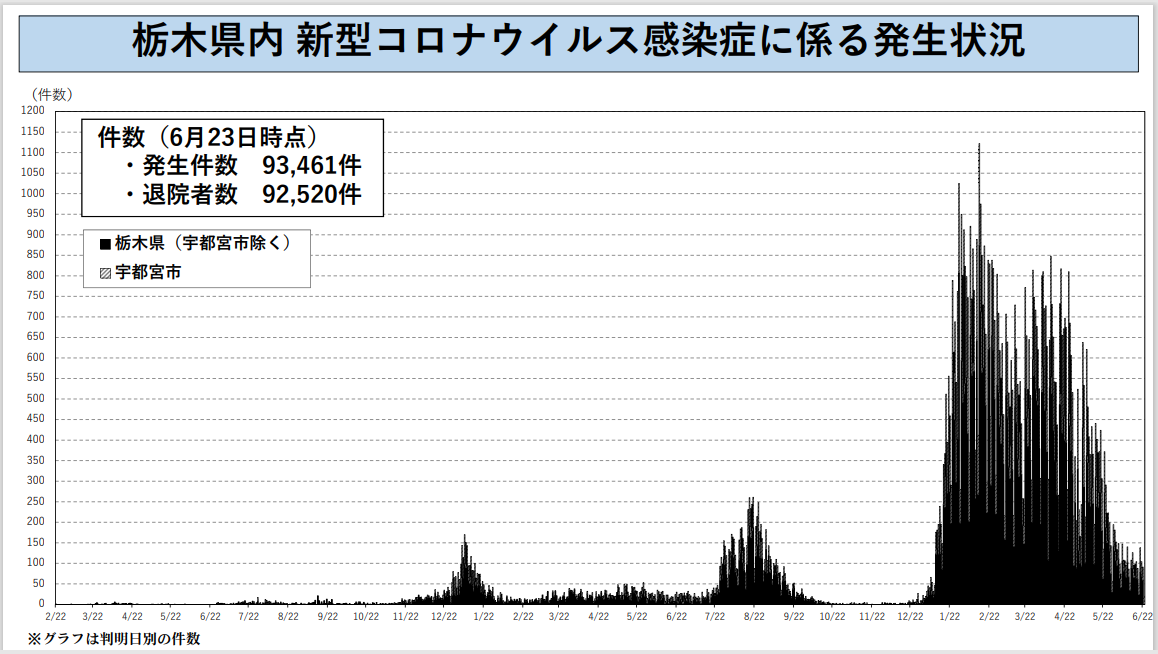Click the rightmost 6/22 x-axis date label
The image size is (1158, 654).
(1142, 617)
